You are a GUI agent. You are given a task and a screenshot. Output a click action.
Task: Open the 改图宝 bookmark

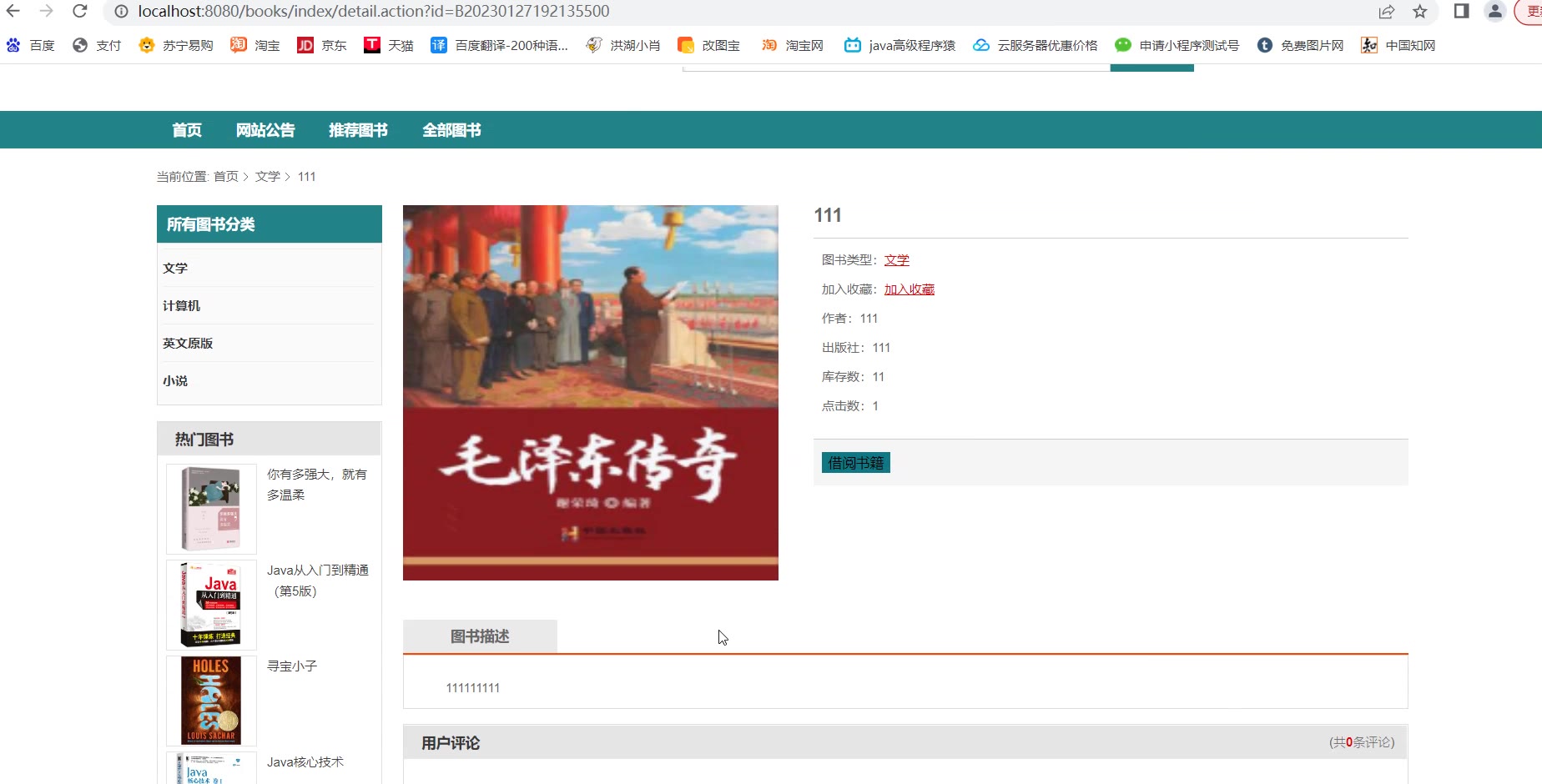(x=708, y=45)
